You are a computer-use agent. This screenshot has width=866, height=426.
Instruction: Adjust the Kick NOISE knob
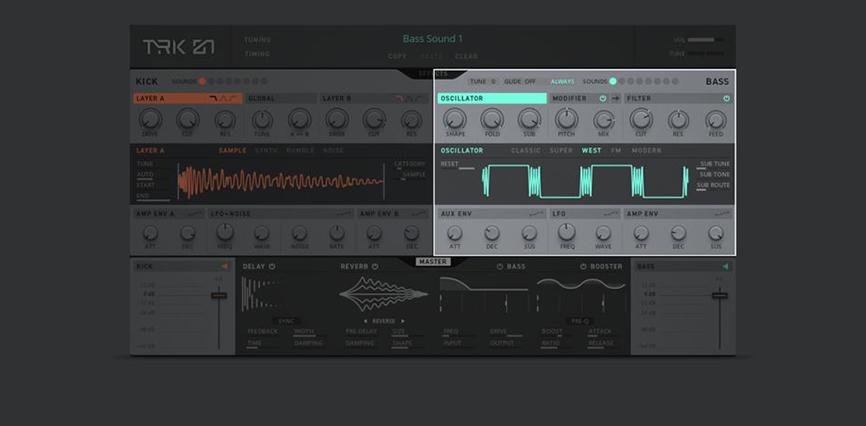[299, 233]
